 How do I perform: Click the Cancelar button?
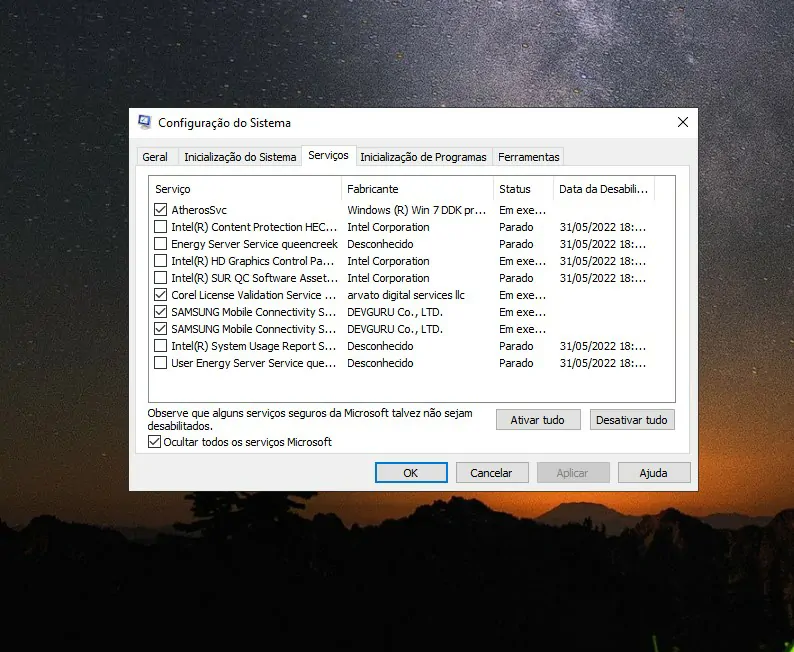click(x=492, y=473)
